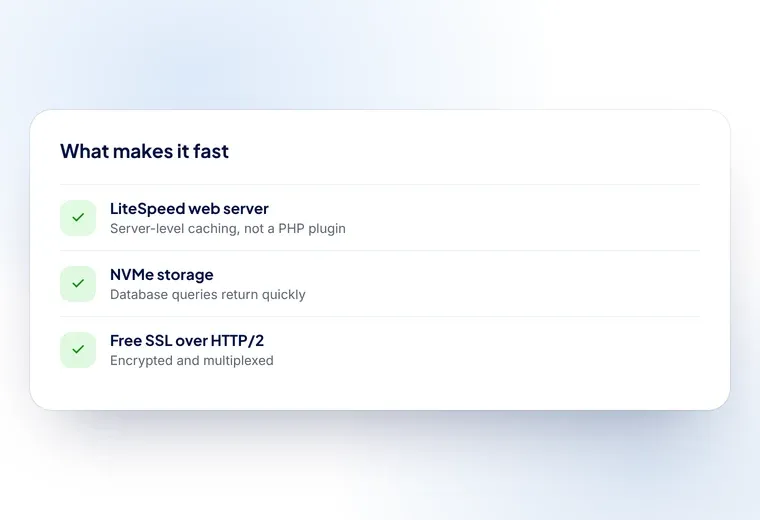Viewport: 760px width, 520px height.
Task: Click 'Database queries return quickly' description
Action: [207, 295]
